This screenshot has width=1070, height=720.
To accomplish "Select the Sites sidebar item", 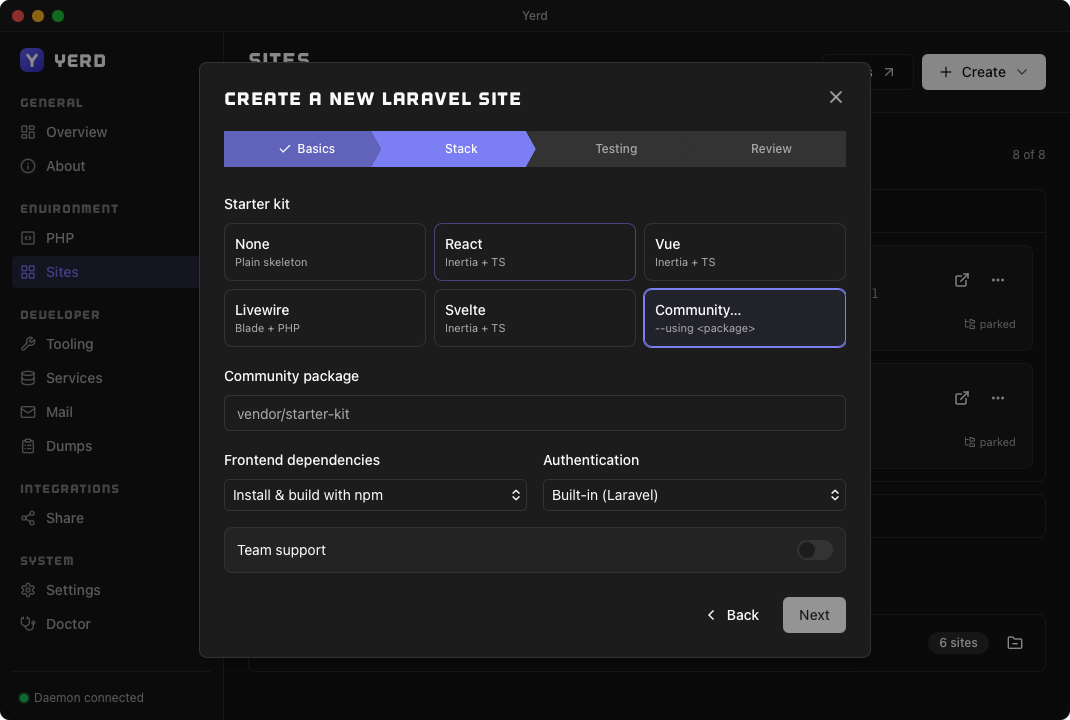I will pos(105,272).
